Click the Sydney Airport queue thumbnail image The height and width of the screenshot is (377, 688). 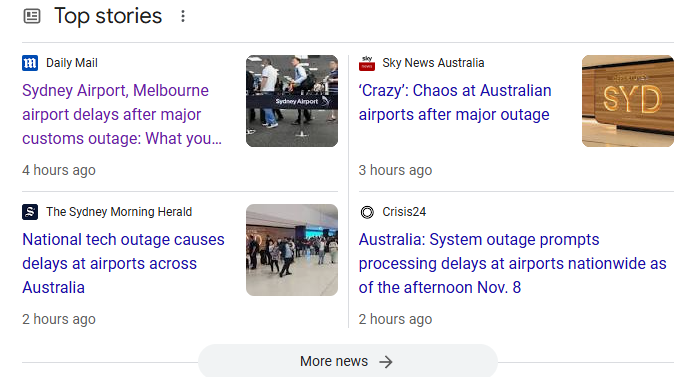tap(292, 101)
